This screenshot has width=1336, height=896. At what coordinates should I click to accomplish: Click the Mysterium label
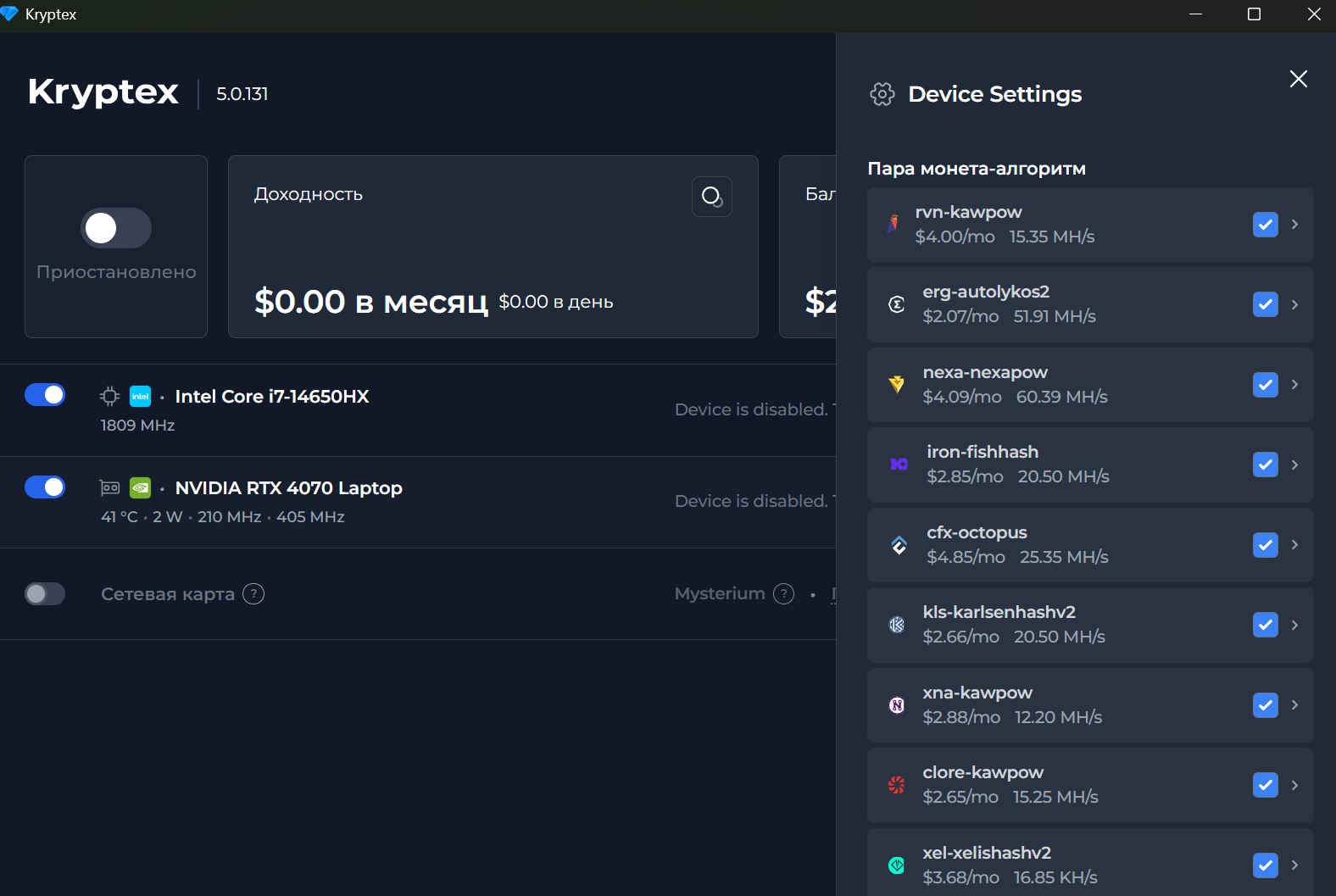pyautogui.click(x=720, y=593)
